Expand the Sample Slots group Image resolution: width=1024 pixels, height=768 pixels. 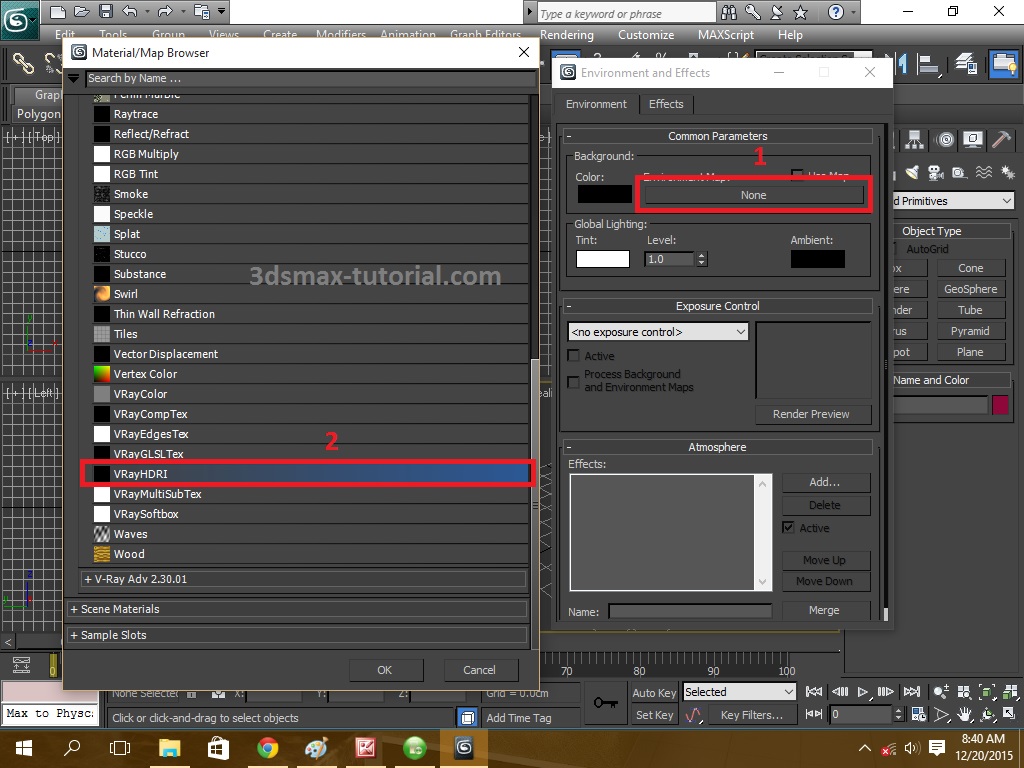297,635
